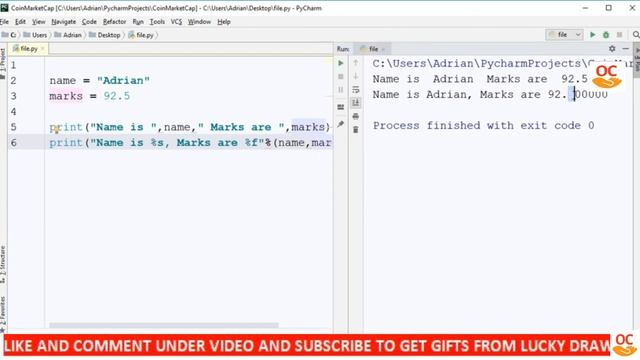The height and width of the screenshot is (360, 640).
Task: Close the file.py editor tab
Action: tap(42, 49)
